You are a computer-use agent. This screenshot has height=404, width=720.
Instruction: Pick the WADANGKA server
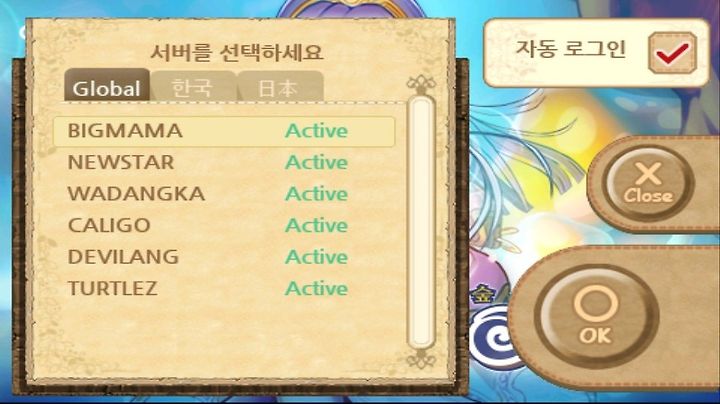tap(224, 194)
